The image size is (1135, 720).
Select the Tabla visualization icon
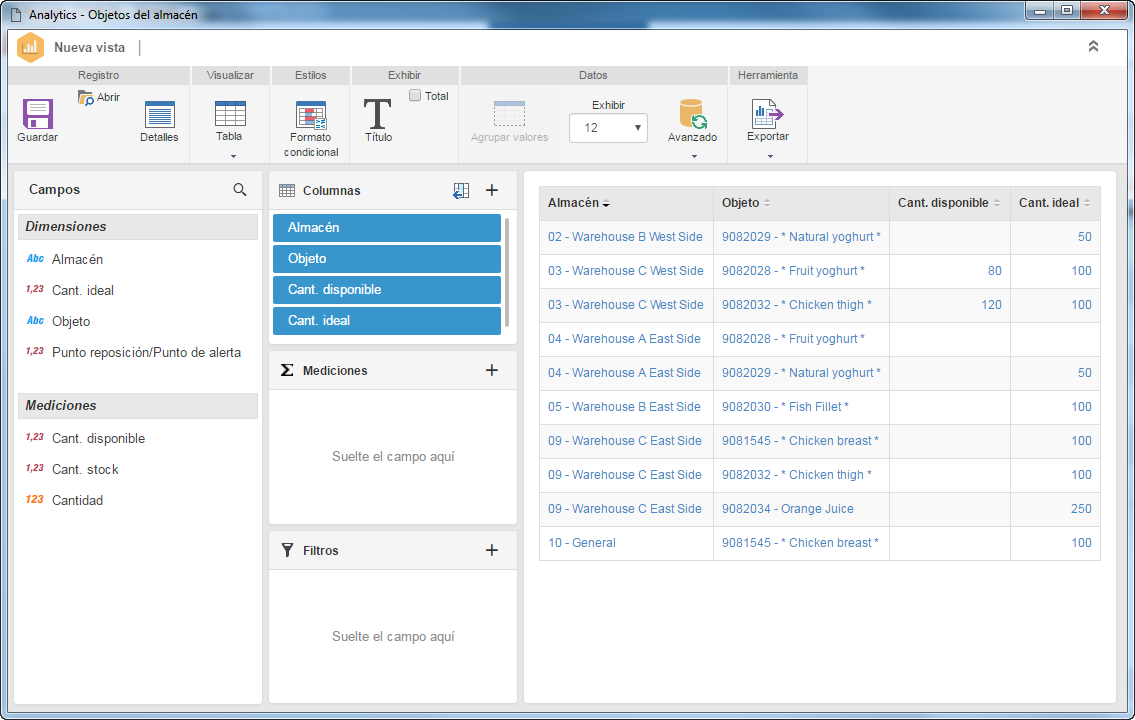pyautogui.click(x=229, y=114)
